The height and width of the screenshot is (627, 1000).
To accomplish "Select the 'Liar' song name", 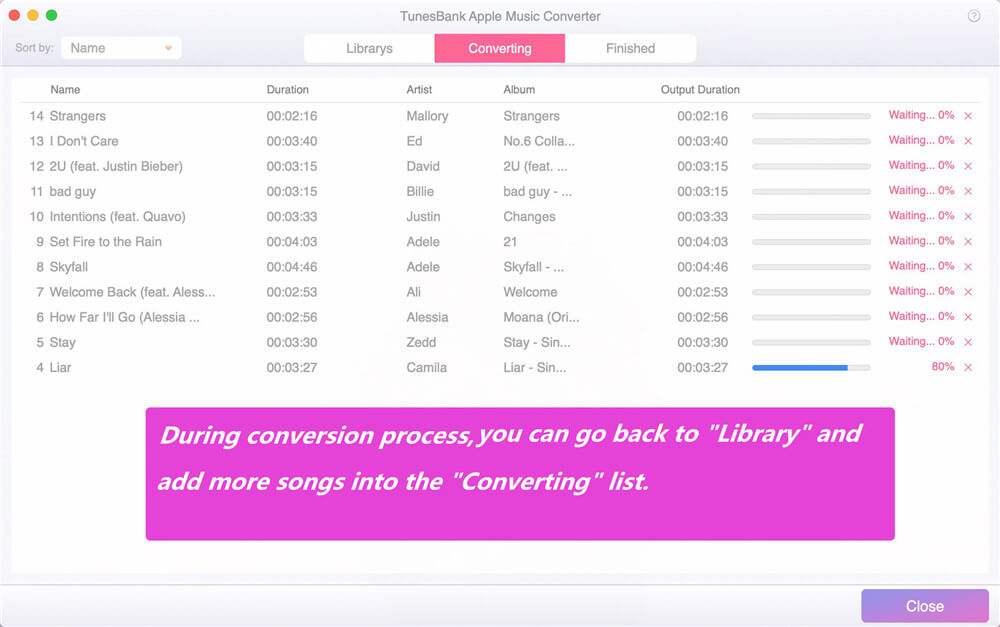I will 61,367.
